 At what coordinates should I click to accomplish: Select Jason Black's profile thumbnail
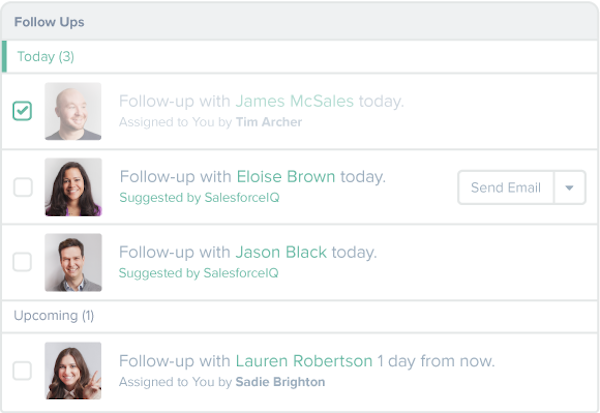point(73,262)
